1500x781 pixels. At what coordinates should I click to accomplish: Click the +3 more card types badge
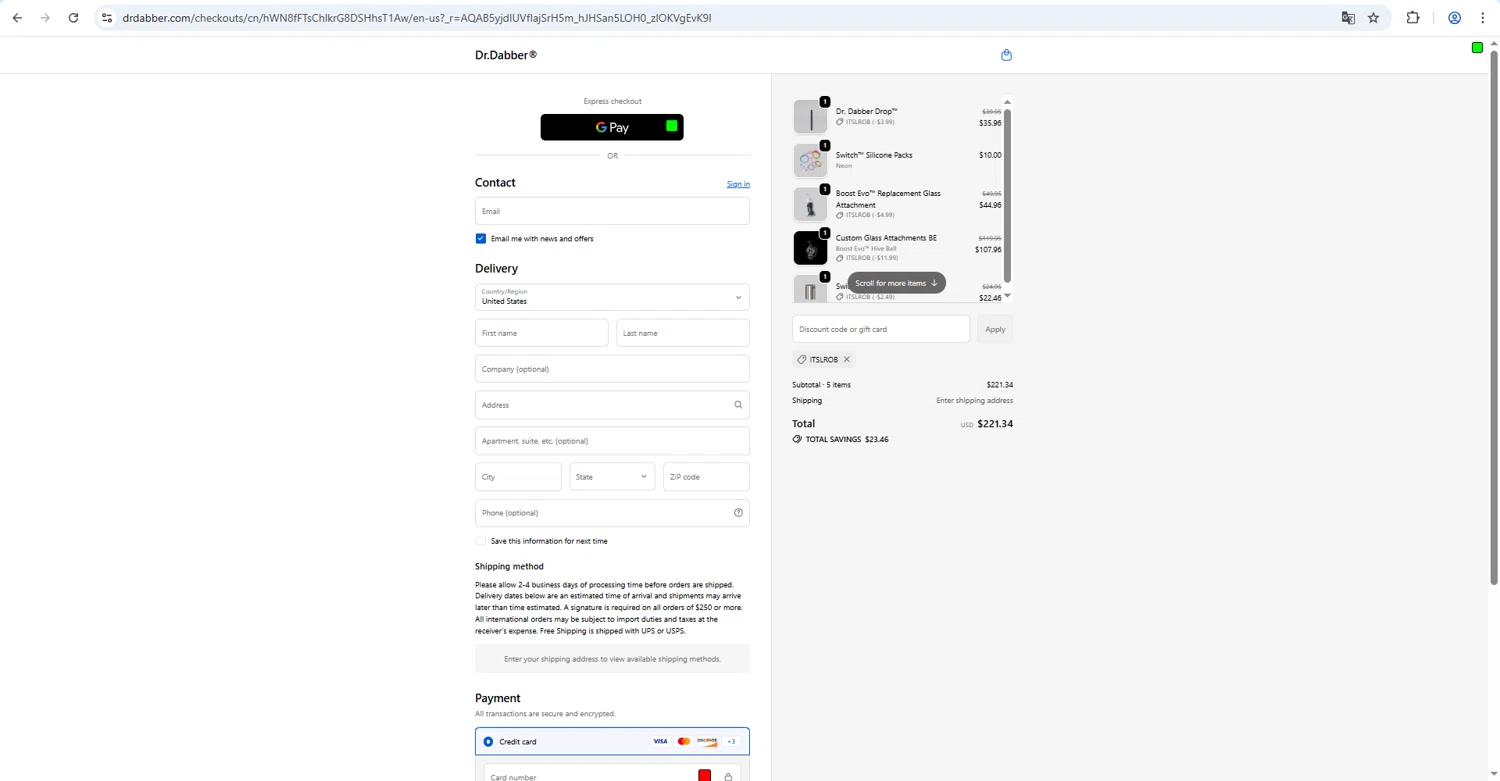731,742
